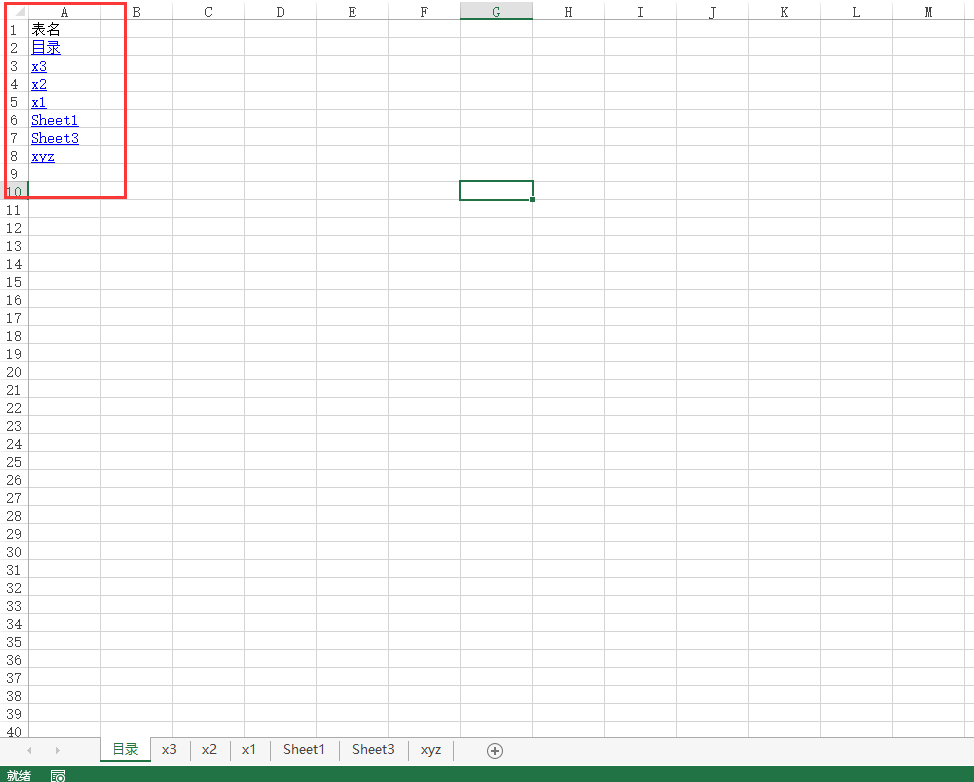Viewport: 974px width, 782px height.
Task: Switch to the x2 sheet tab
Action: [209, 750]
